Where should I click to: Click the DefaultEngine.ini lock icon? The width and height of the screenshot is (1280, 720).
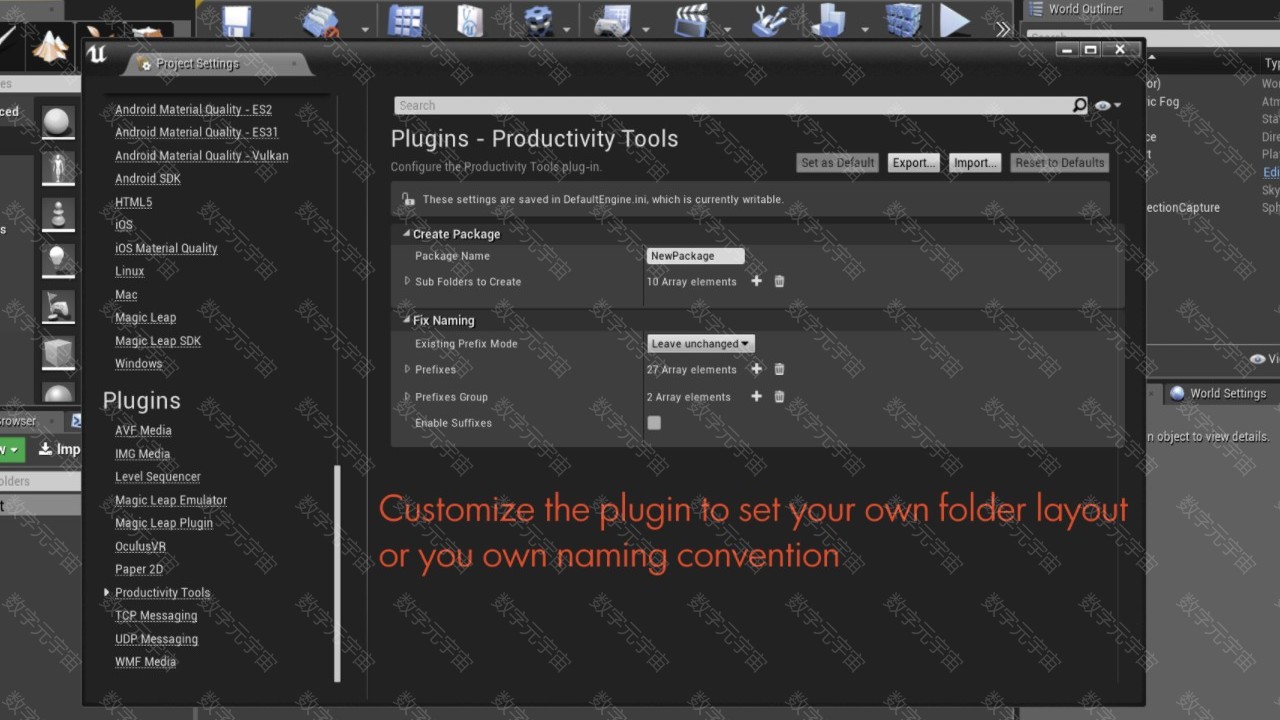coord(408,200)
